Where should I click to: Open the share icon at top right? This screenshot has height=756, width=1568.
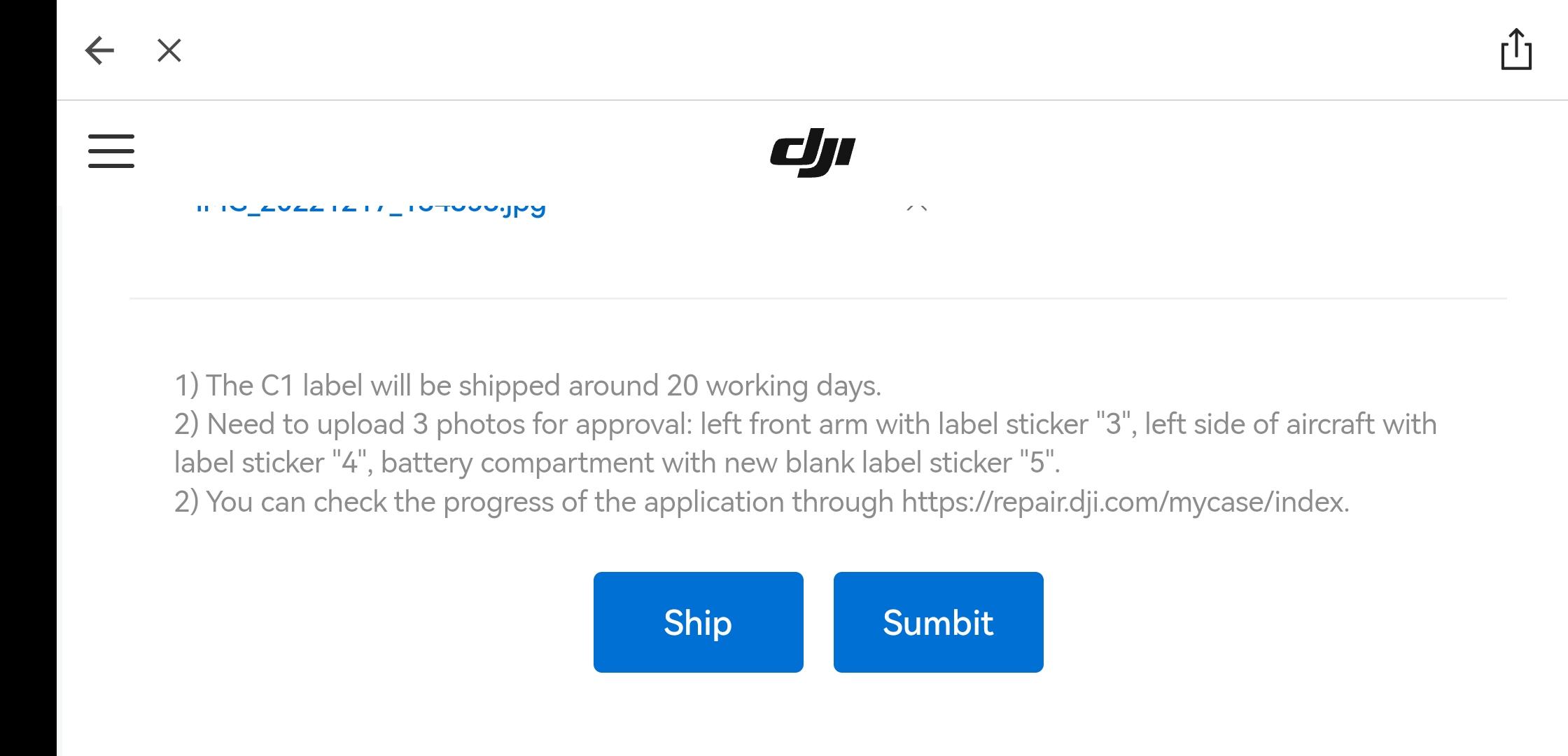click(x=1516, y=49)
